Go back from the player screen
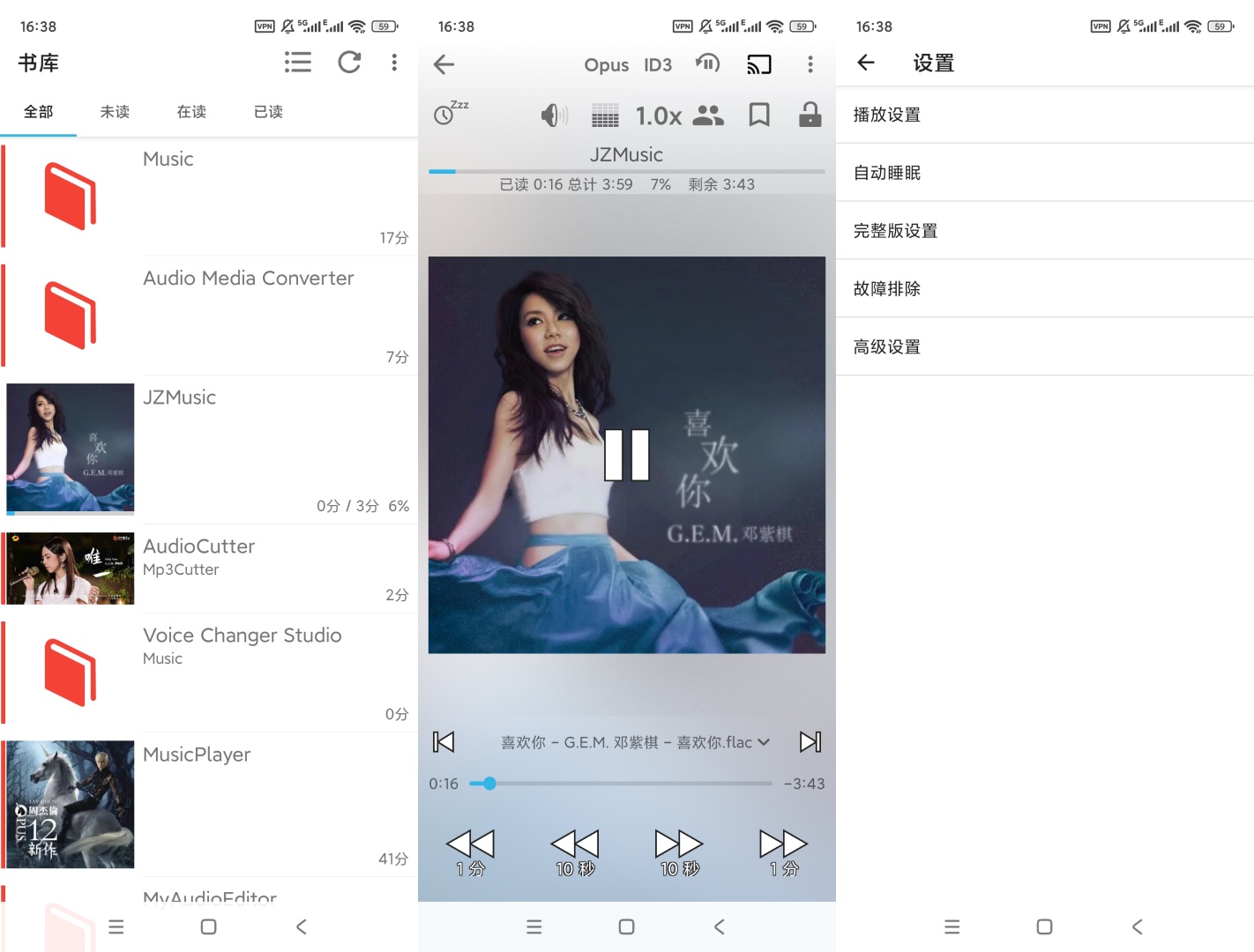1254x952 pixels. (444, 63)
